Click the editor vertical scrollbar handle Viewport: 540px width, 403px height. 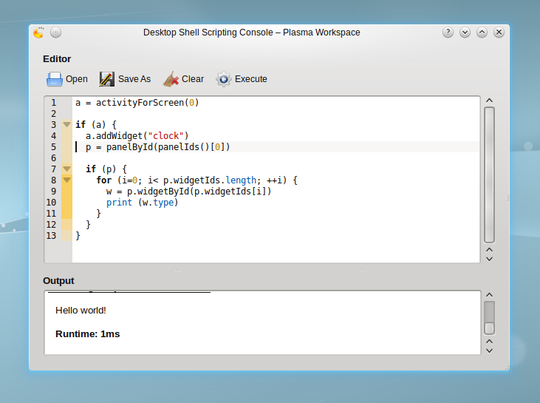(x=489, y=175)
